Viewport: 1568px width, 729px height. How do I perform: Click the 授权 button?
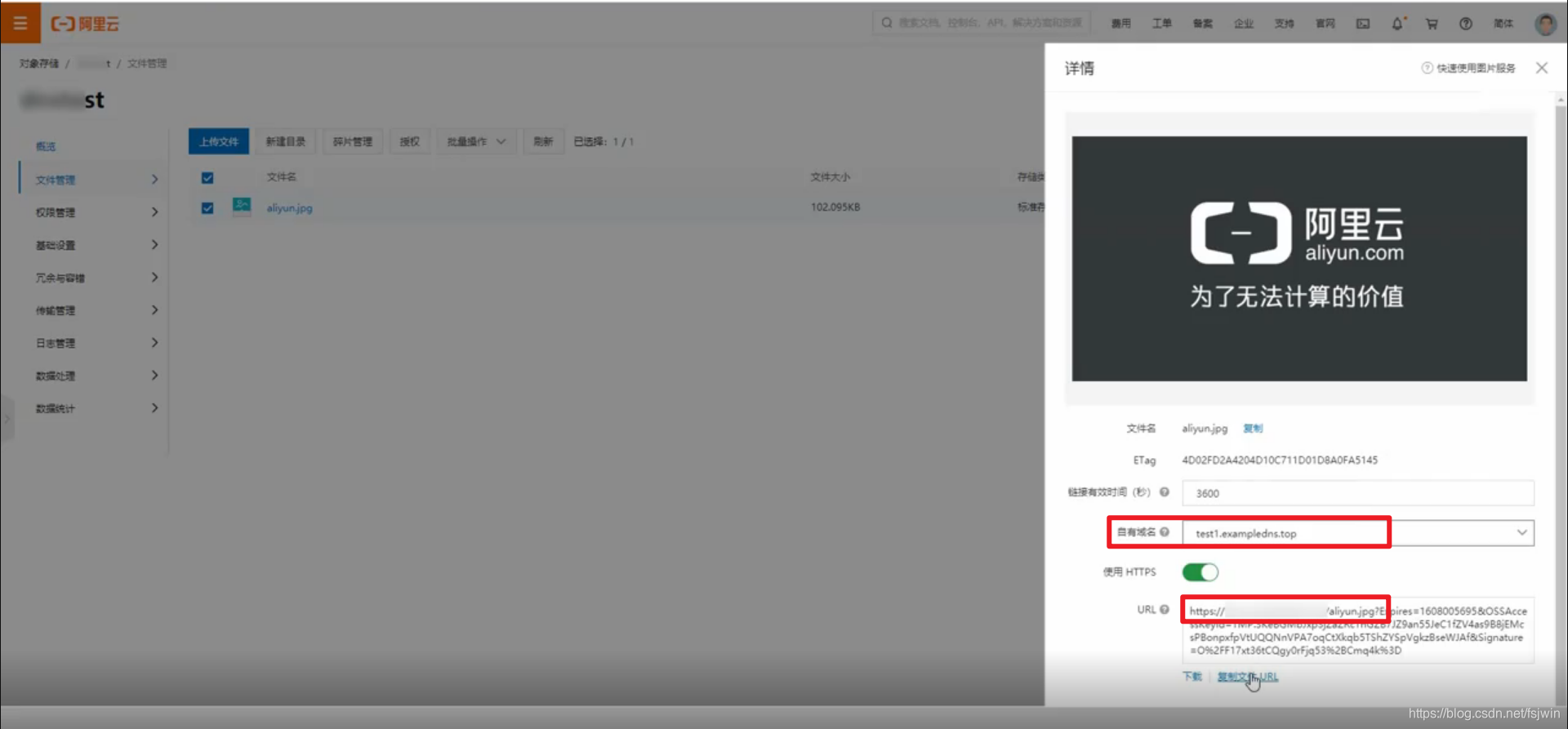[410, 141]
